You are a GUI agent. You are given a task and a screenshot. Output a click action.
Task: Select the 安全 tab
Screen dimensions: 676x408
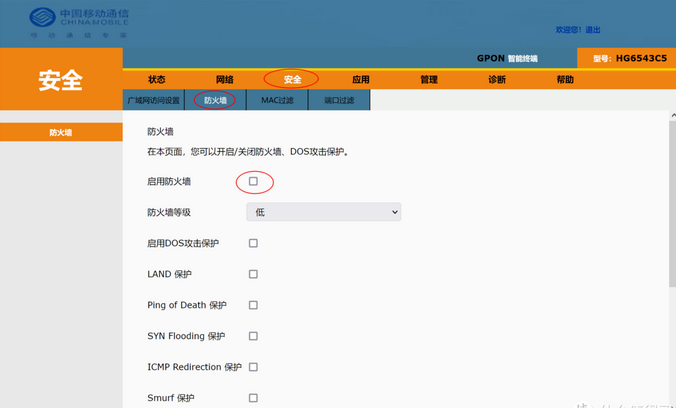292,79
